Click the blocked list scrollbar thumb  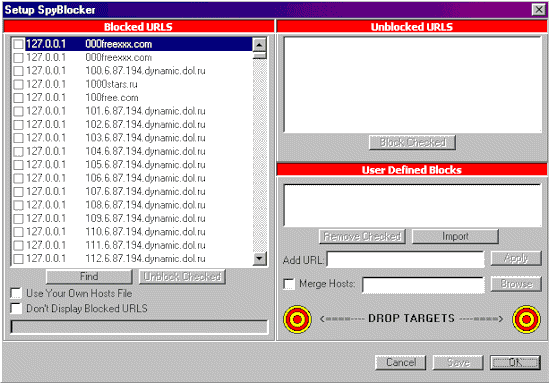[260, 55]
